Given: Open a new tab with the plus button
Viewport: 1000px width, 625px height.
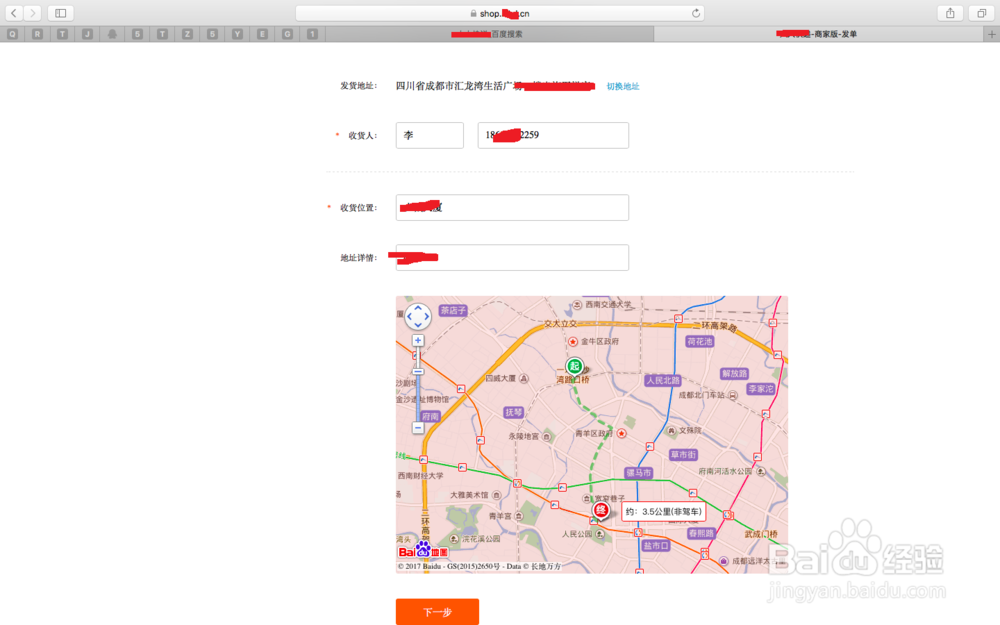Looking at the screenshot, I should [x=992, y=34].
